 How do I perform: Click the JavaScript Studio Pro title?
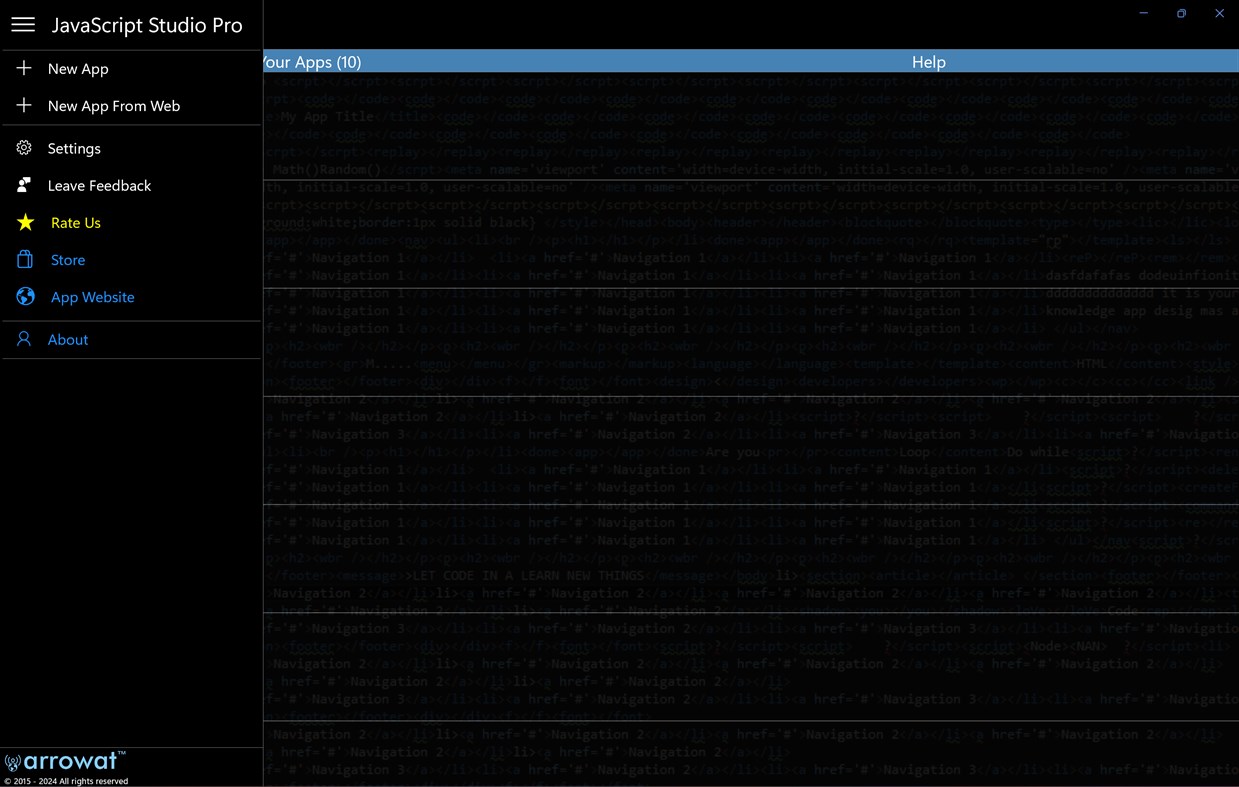click(147, 25)
